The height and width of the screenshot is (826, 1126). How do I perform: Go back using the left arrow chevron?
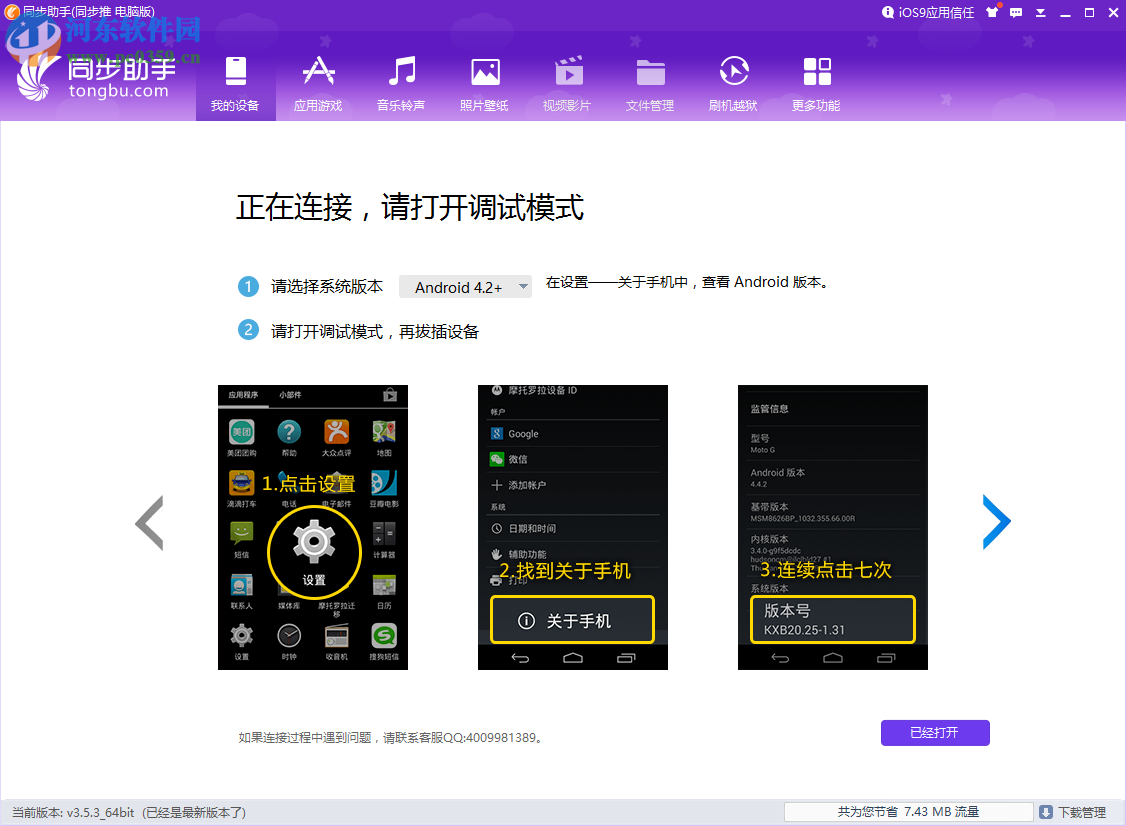[x=149, y=522]
